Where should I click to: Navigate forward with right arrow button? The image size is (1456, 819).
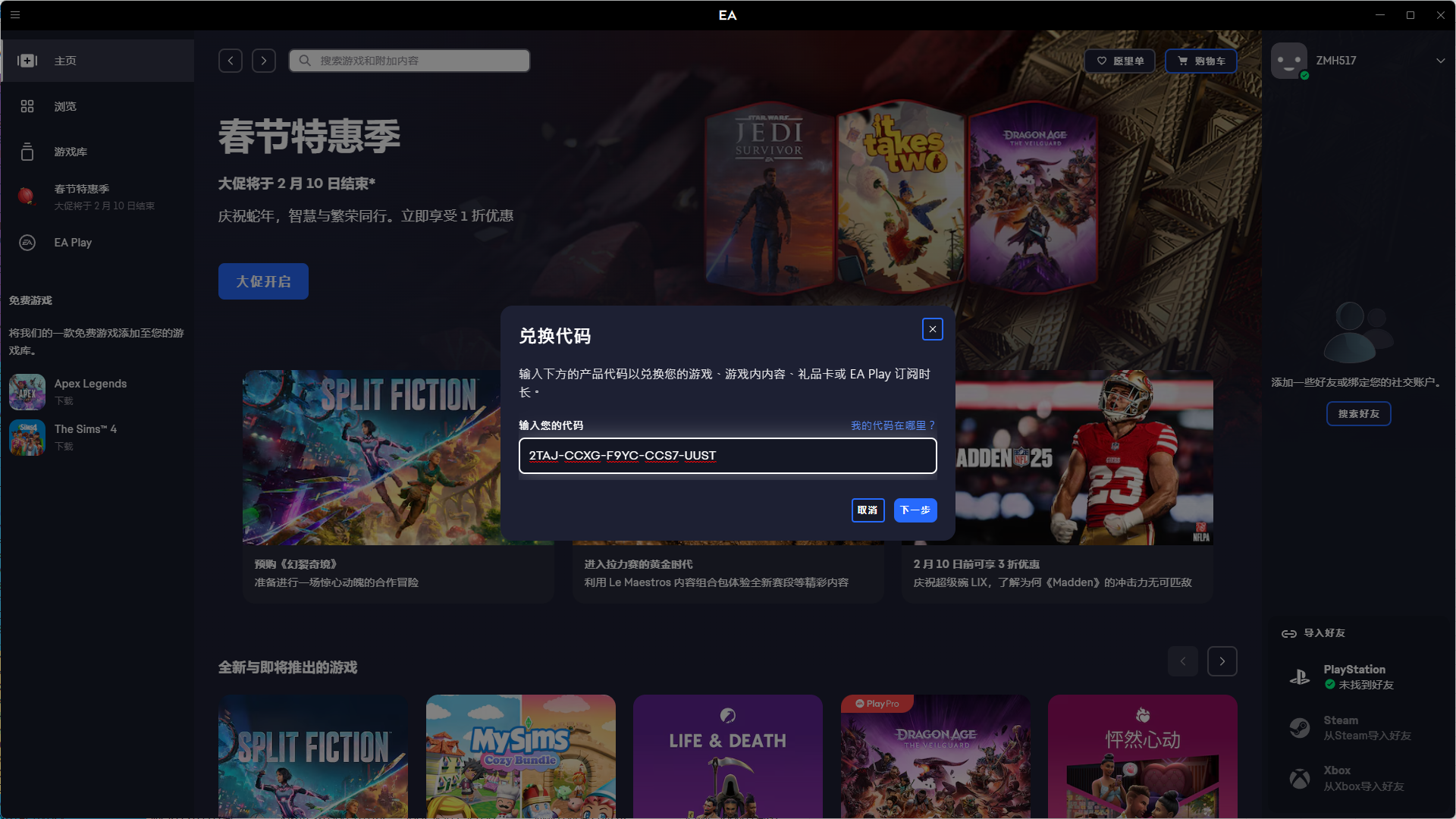click(x=264, y=61)
